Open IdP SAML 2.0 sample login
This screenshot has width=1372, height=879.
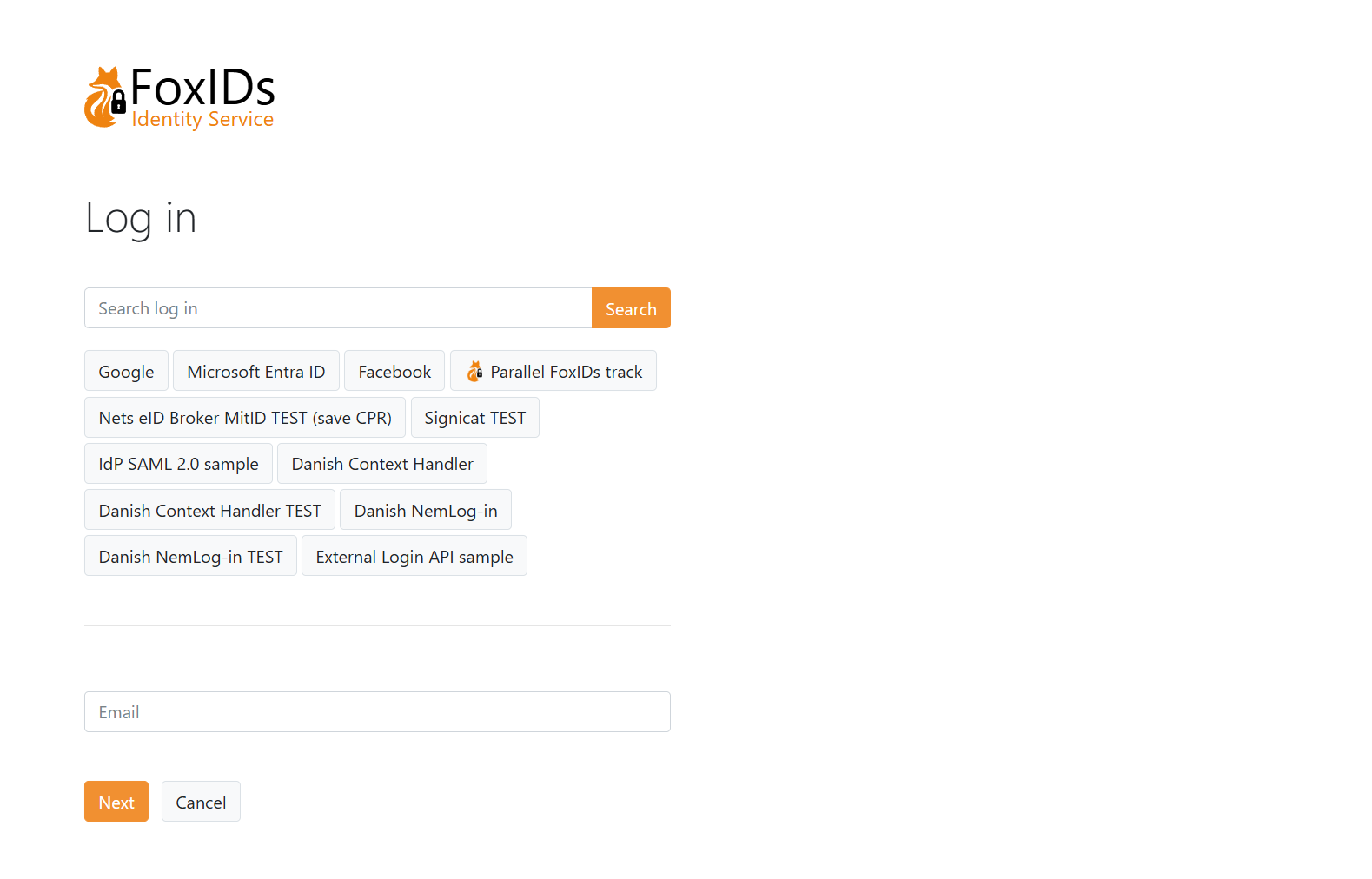coord(178,464)
